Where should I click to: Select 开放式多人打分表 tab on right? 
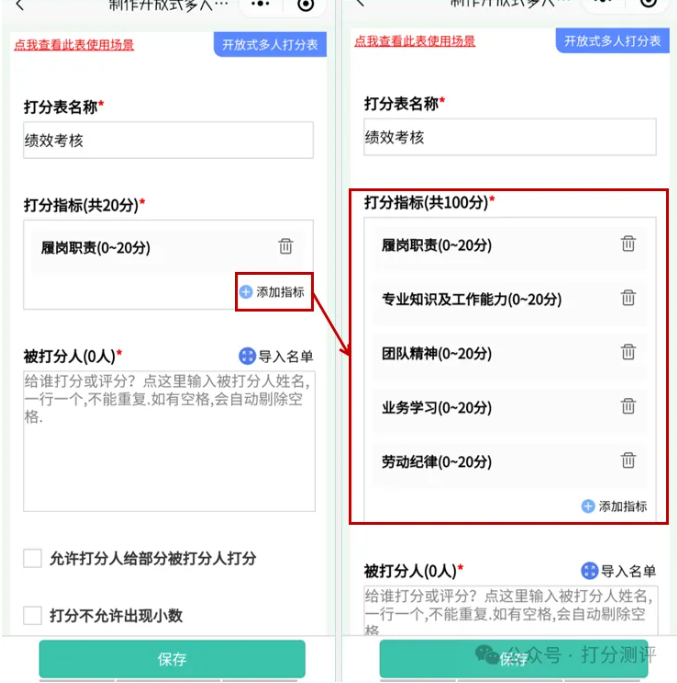613,41
